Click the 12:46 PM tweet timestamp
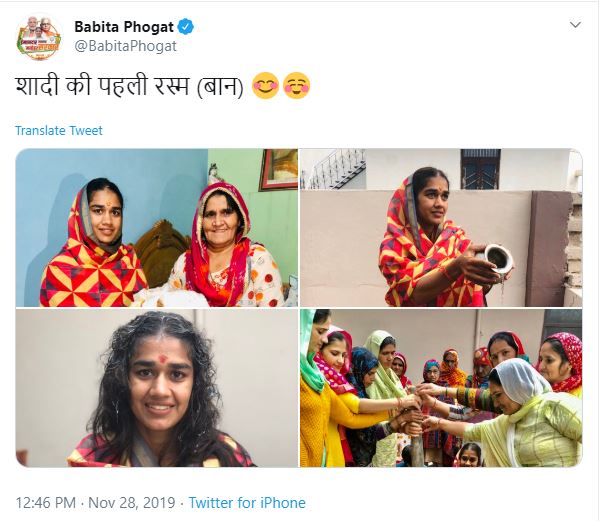 [43, 503]
